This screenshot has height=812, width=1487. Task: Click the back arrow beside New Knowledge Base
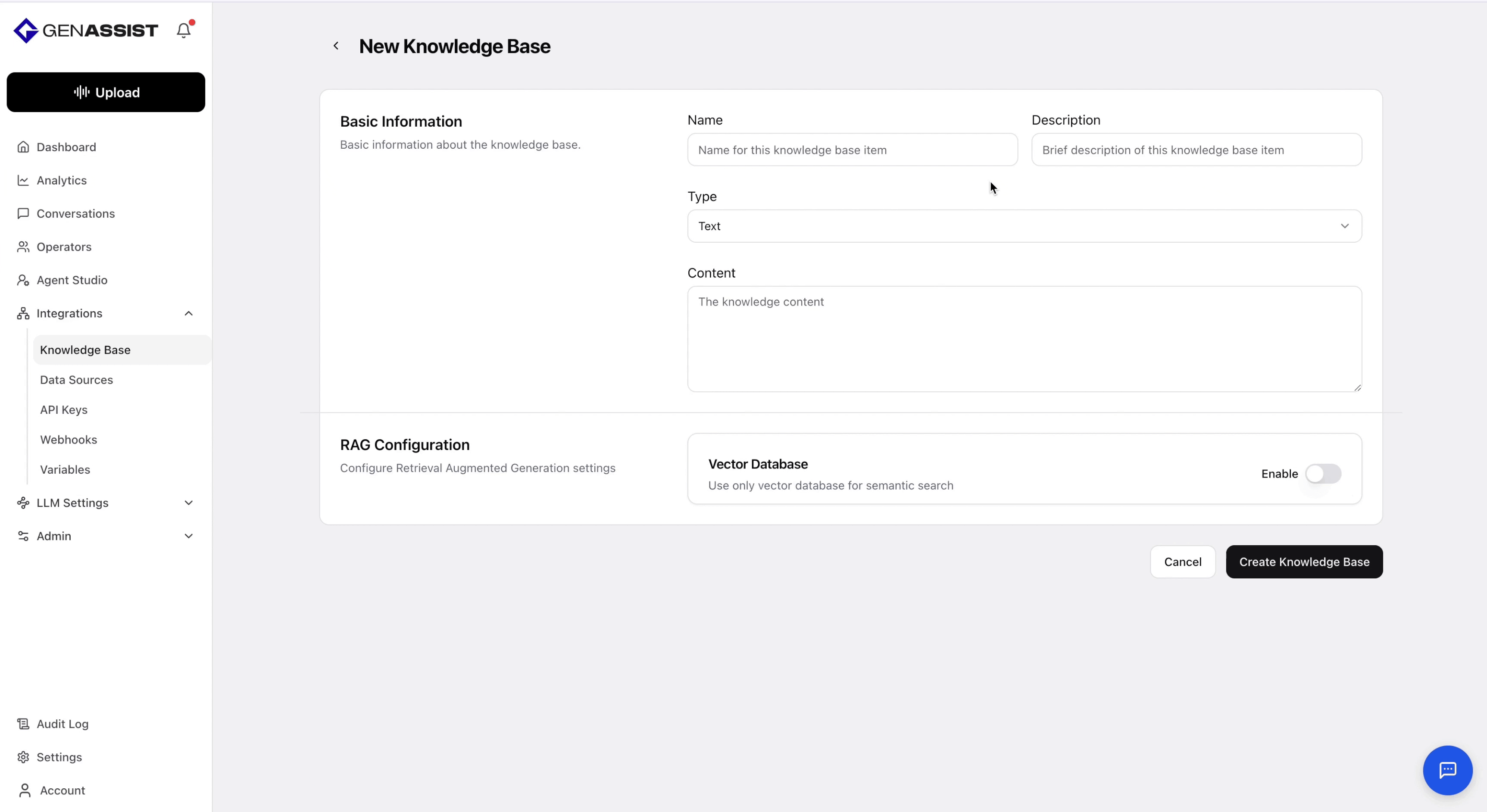336,46
